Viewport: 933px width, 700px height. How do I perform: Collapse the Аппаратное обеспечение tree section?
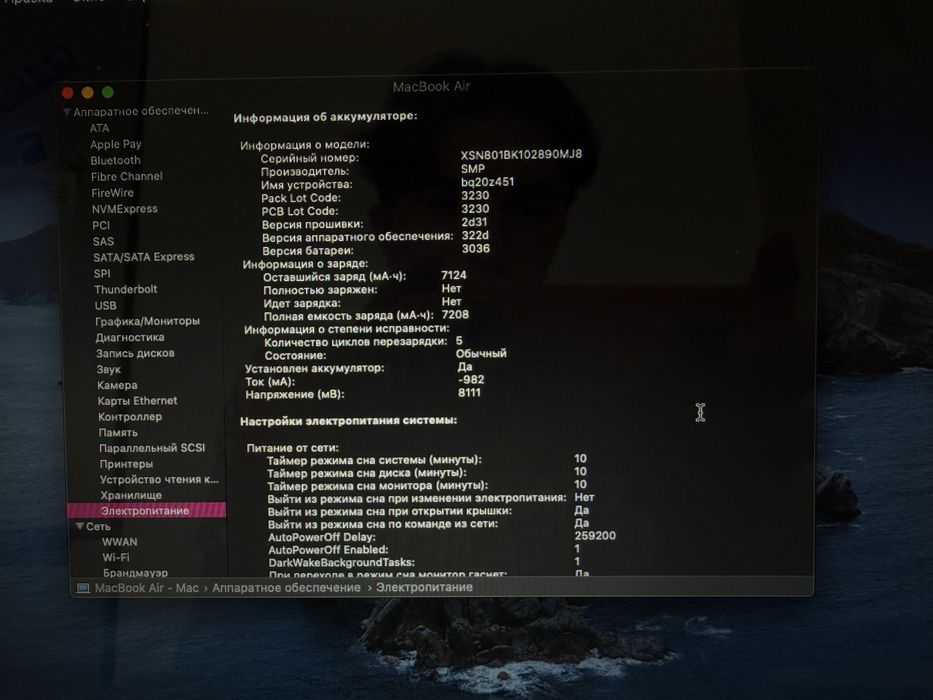click(67, 112)
